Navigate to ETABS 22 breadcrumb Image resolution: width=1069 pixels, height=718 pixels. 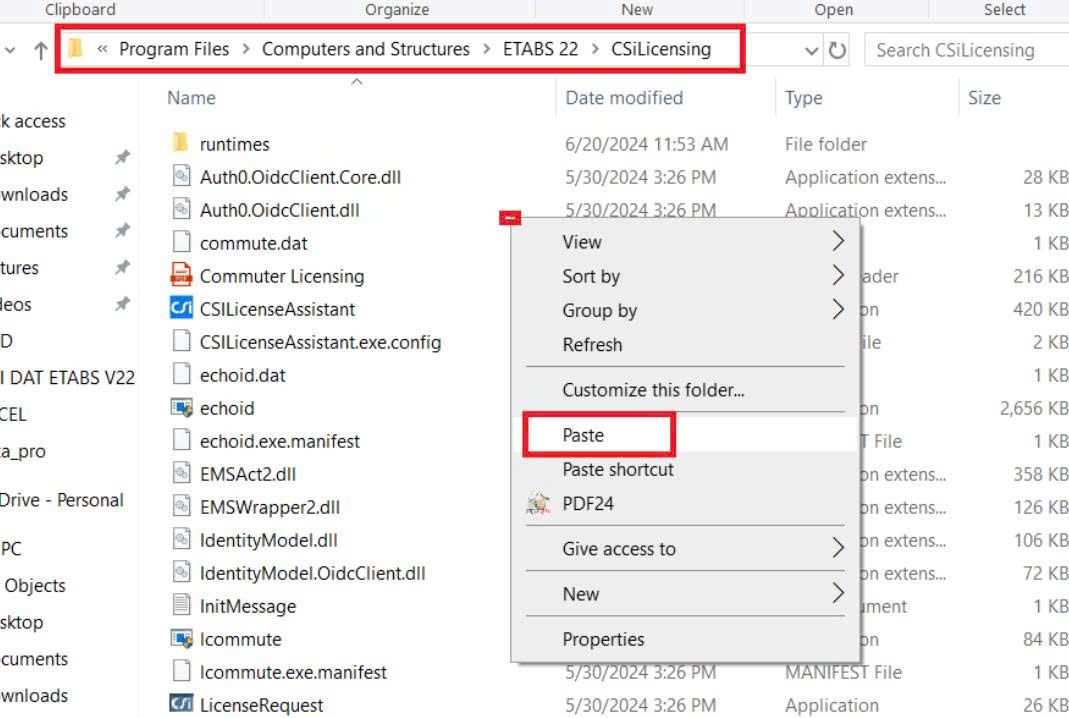(540, 49)
